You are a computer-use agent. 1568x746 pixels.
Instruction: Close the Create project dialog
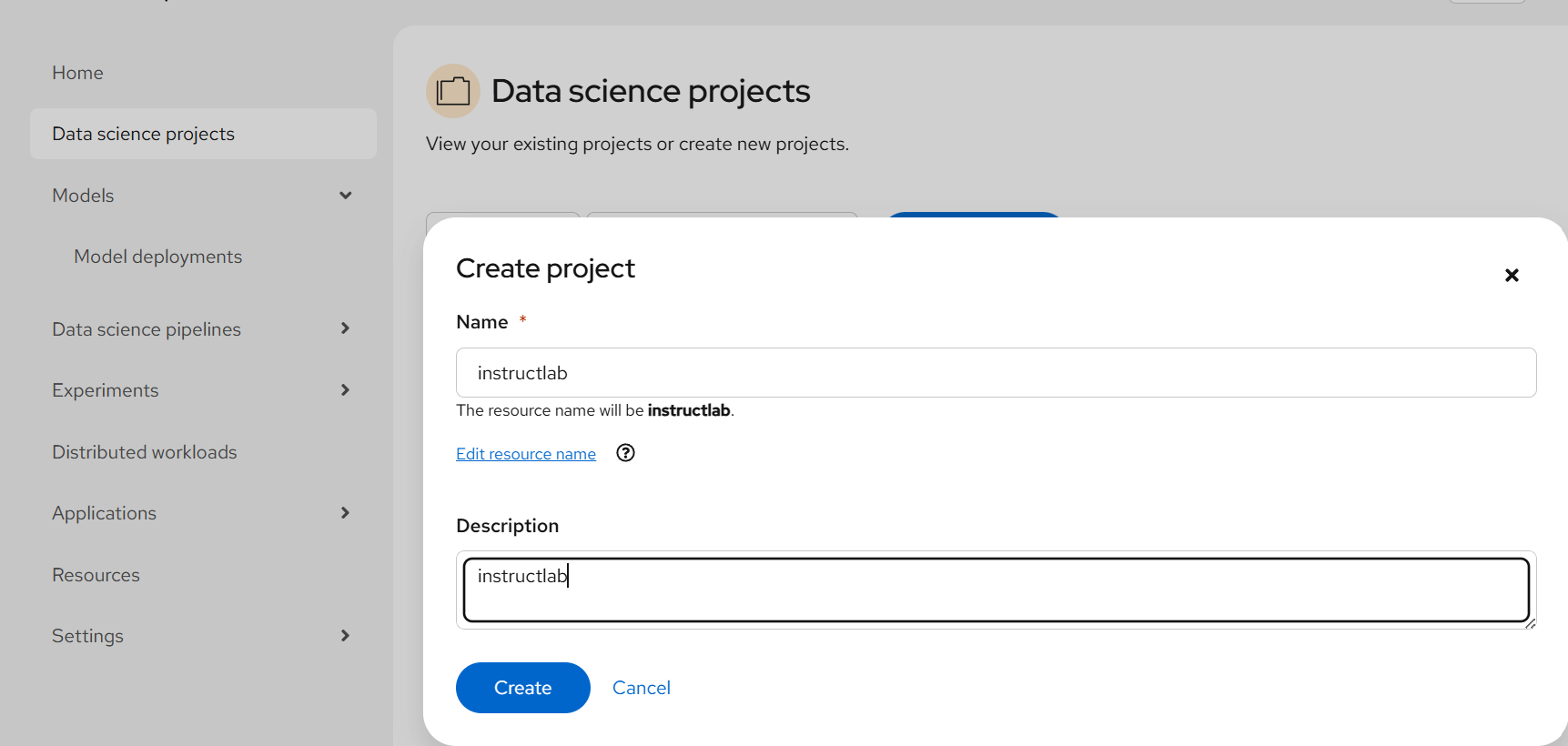(1512, 275)
